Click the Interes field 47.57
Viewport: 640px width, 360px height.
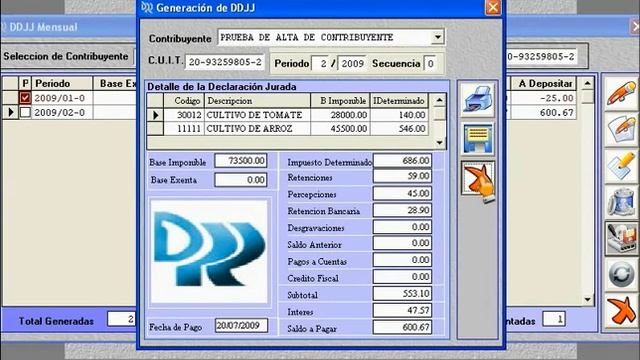pyautogui.click(x=402, y=311)
